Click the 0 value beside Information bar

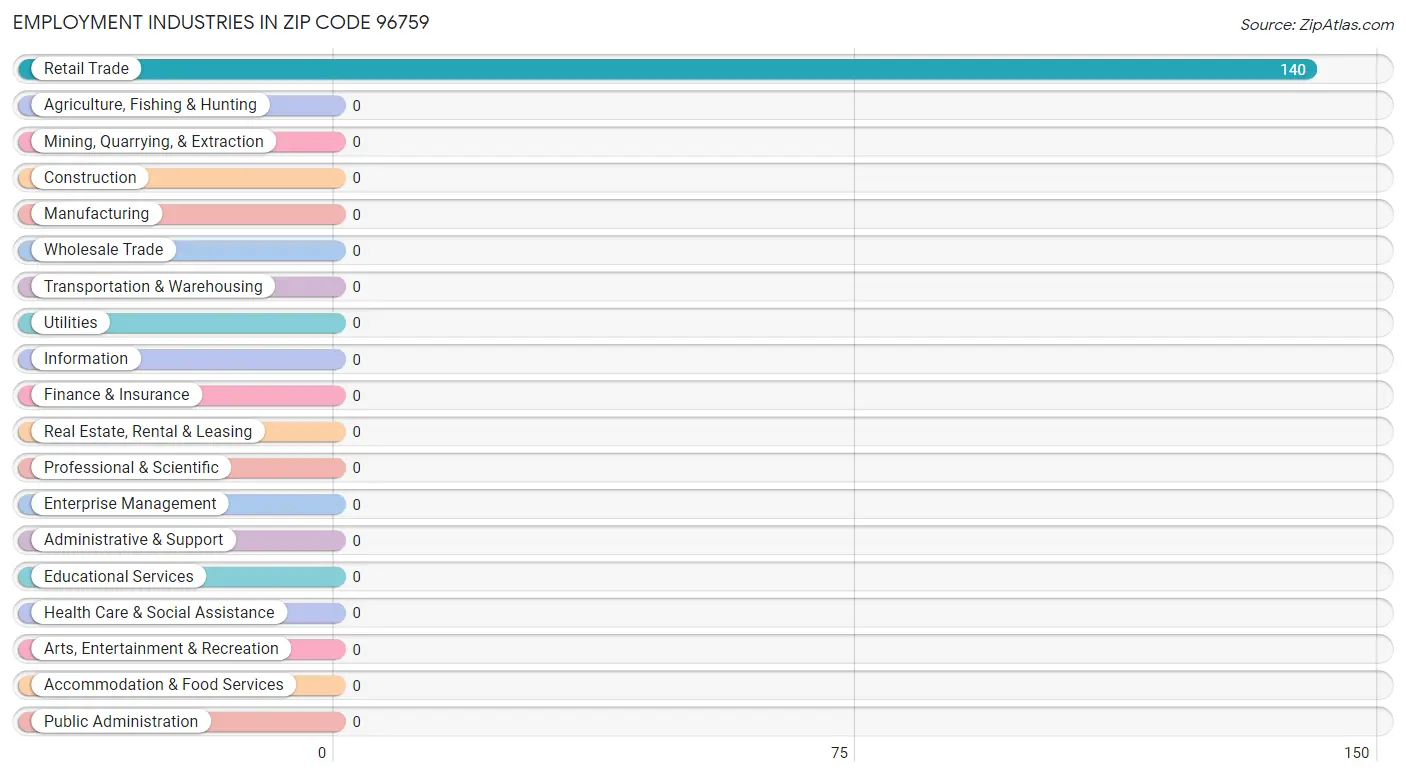356,360
